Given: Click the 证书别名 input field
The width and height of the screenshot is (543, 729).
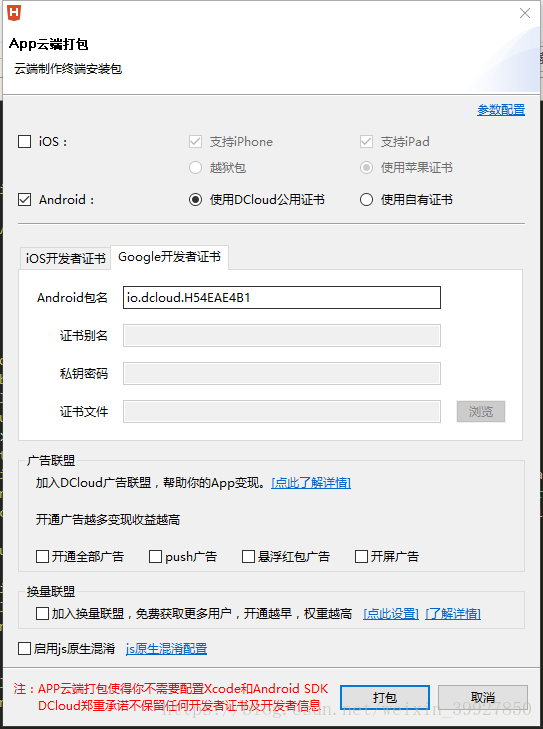Looking at the screenshot, I should tap(282, 336).
